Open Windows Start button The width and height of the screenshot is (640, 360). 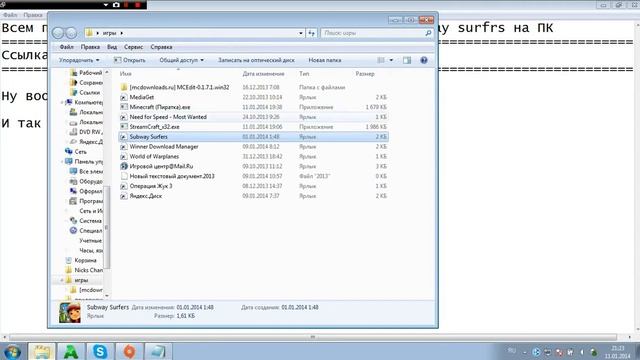(11, 351)
